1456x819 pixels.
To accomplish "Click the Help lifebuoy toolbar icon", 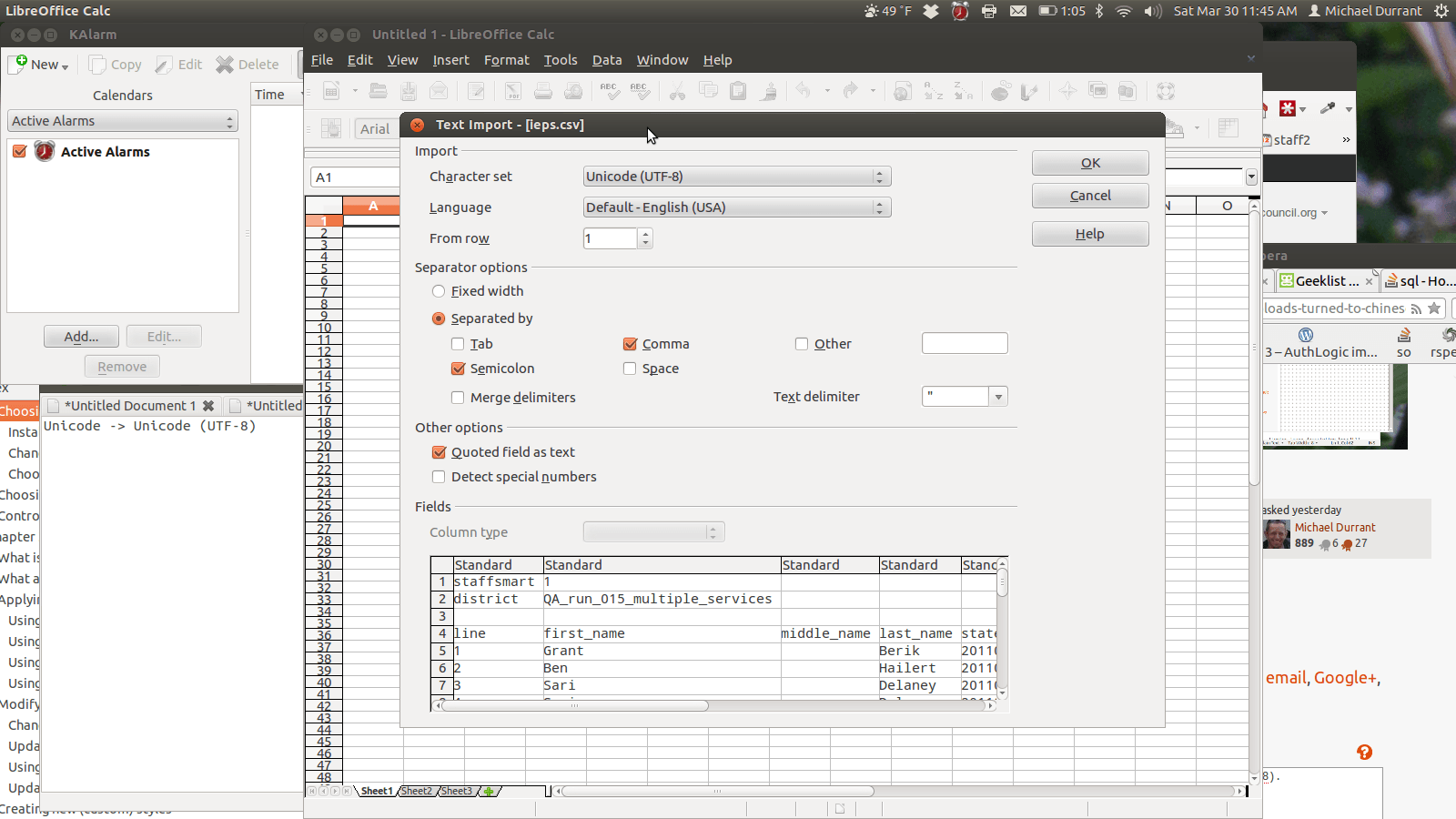I will coord(1166,91).
